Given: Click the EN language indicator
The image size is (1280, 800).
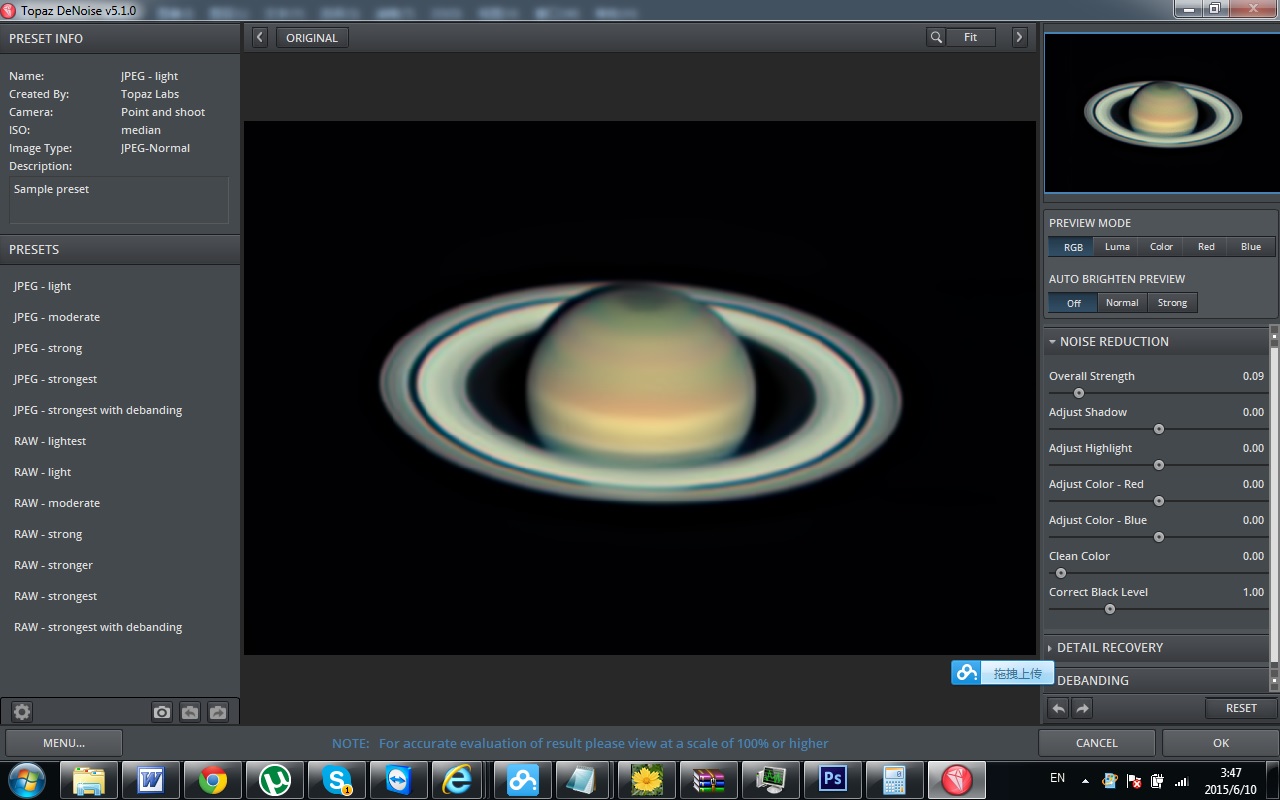Looking at the screenshot, I should [x=1057, y=777].
